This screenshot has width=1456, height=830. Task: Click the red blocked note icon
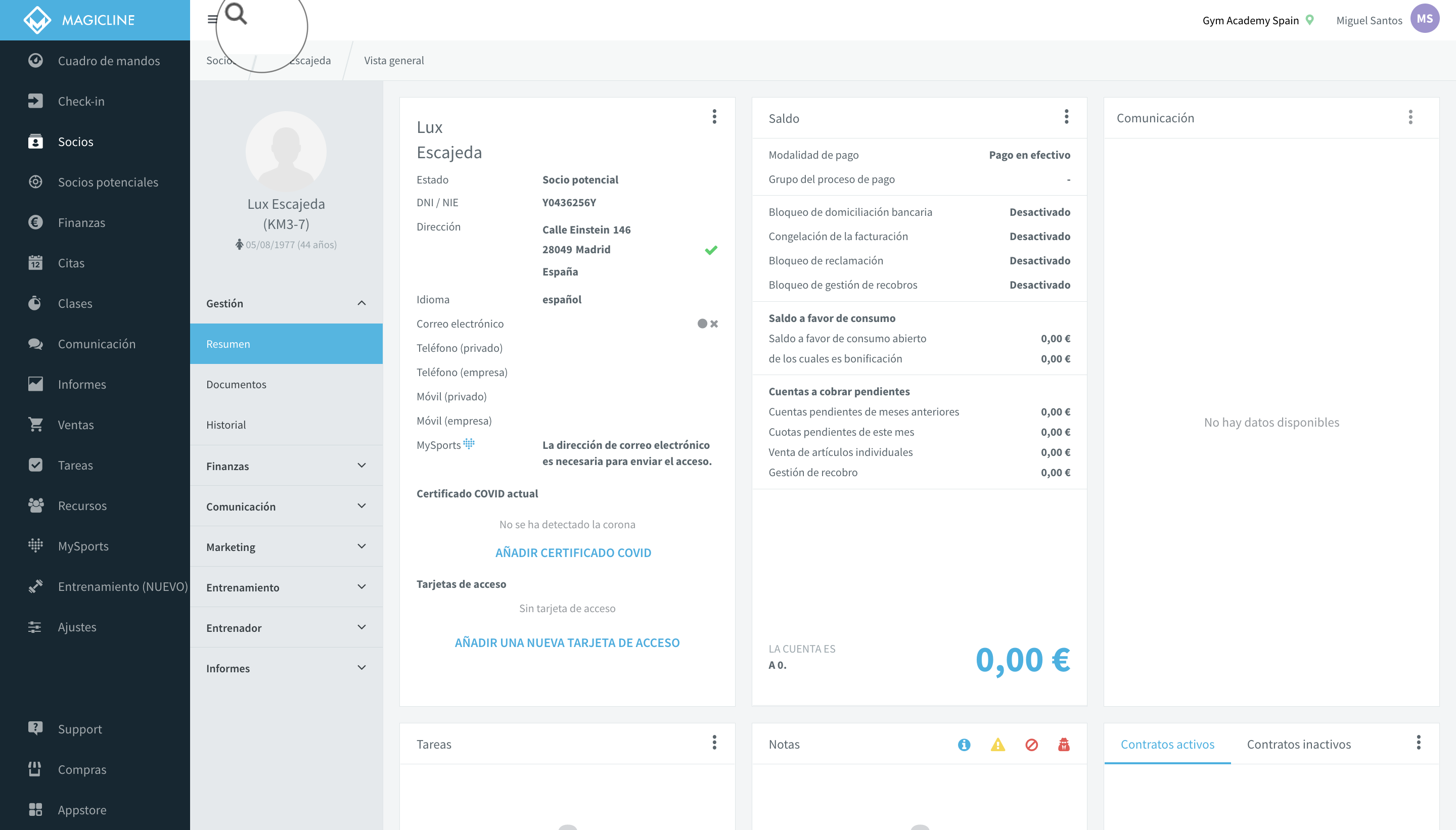pos(1031,745)
